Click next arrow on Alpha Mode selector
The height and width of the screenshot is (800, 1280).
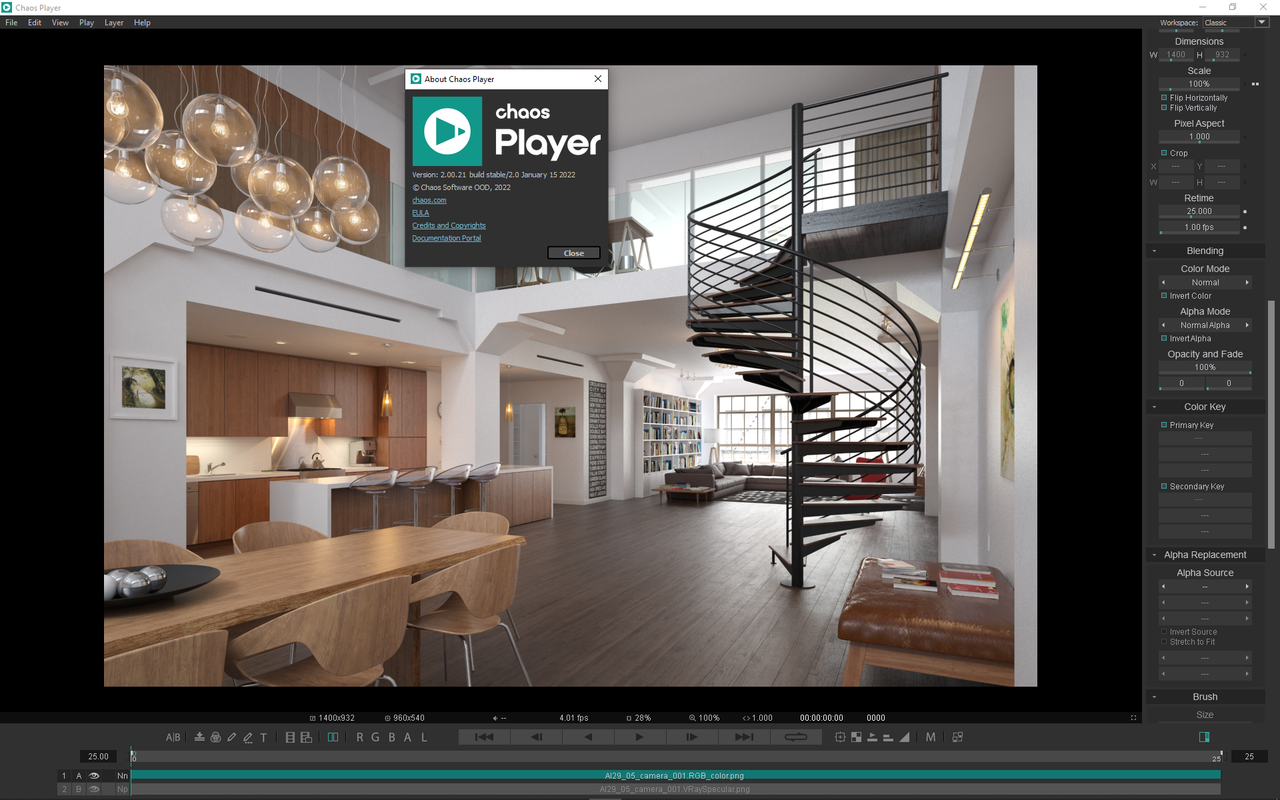click(x=1247, y=325)
